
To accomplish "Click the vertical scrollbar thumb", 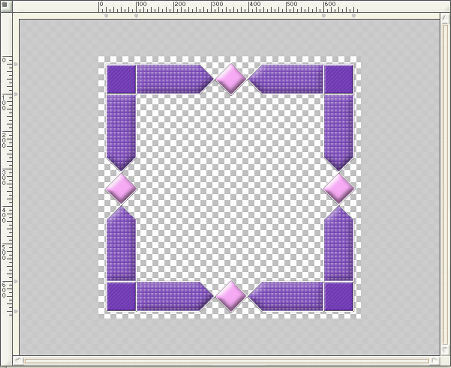I will point(445,184).
